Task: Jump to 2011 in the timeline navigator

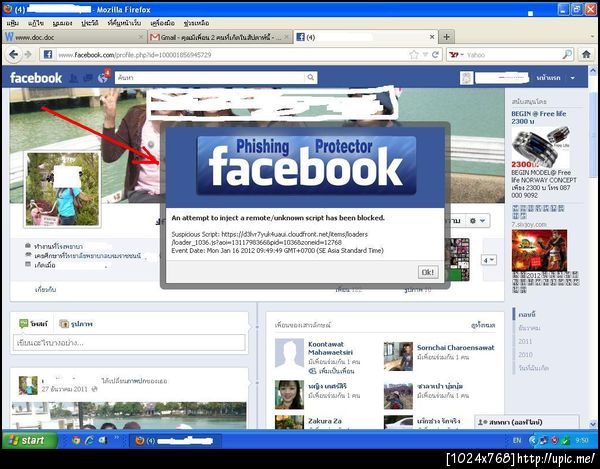Action: 525,341
